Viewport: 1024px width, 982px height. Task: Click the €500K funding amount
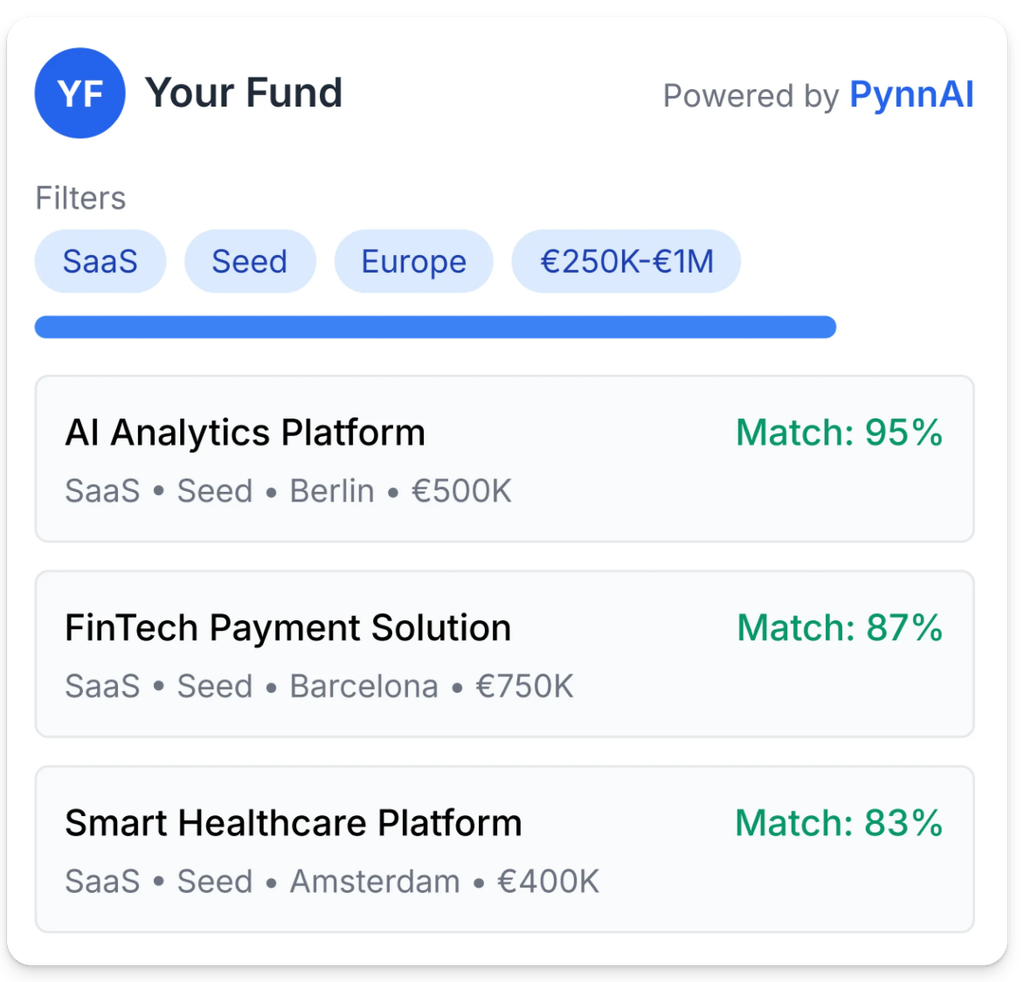[462, 491]
